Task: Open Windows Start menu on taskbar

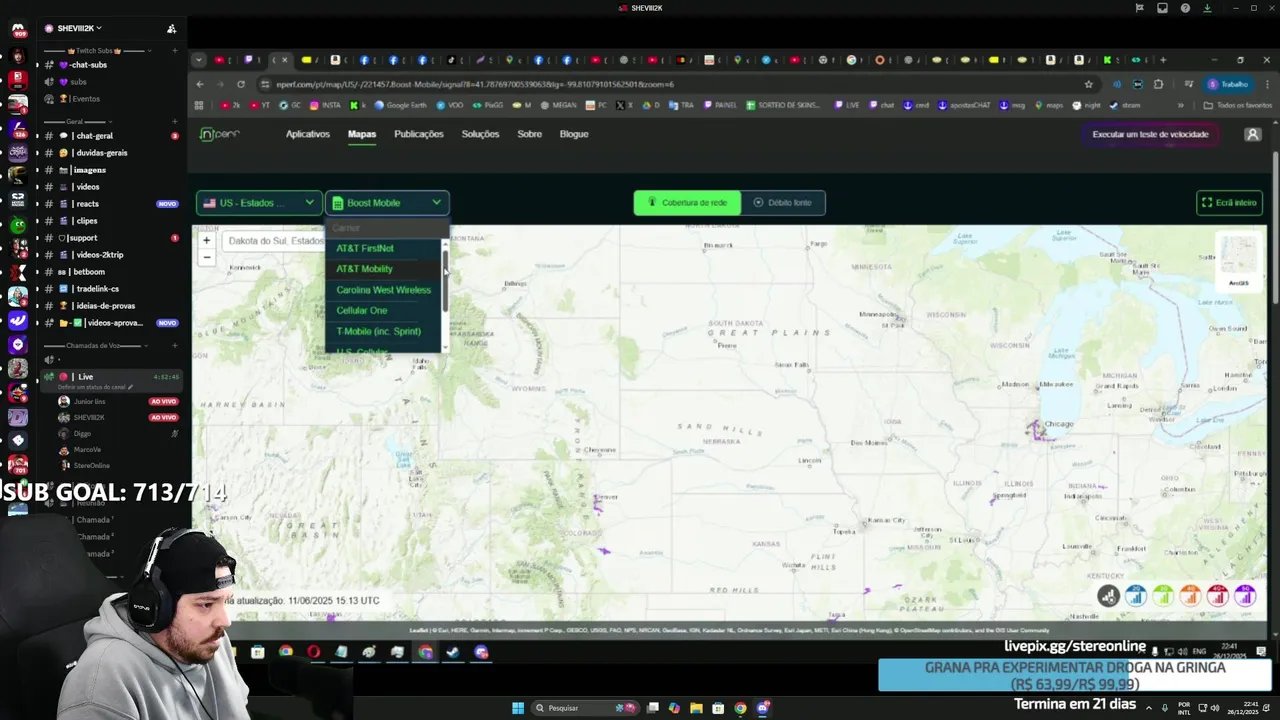Action: coord(518,708)
